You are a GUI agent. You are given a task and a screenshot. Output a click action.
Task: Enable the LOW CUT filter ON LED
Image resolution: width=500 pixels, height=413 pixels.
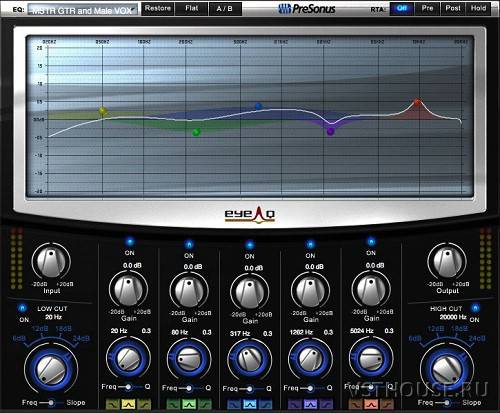click(22, 308)
